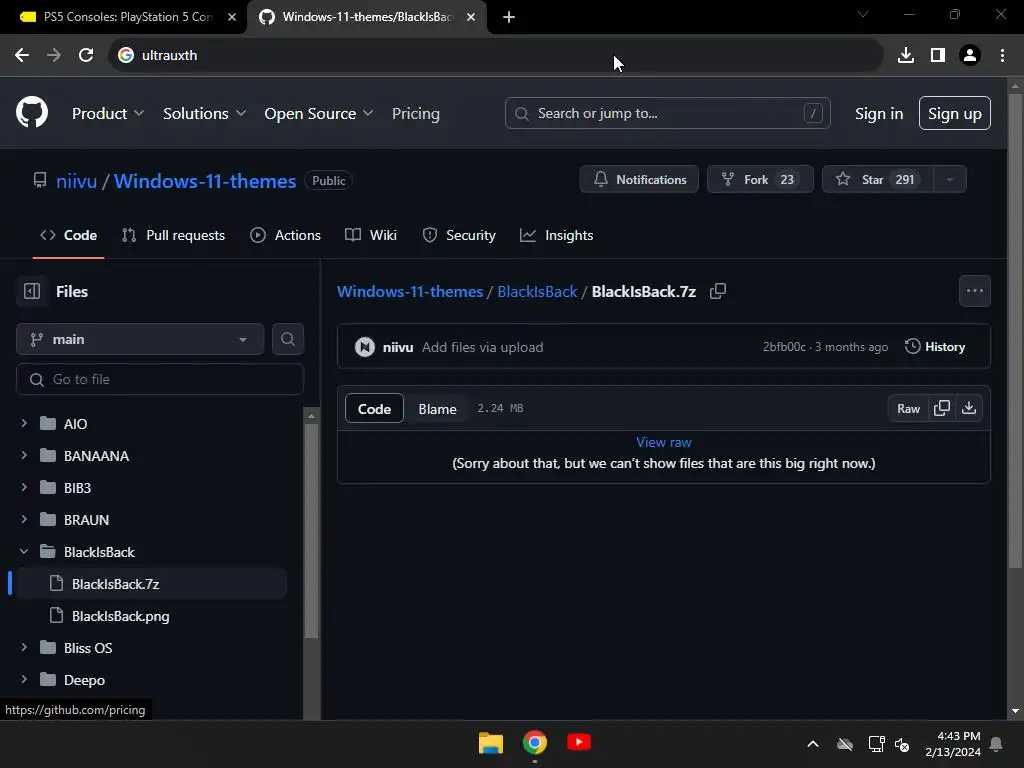Fork the repository
The width and height of the screenshot is (1024, 768).
pyautogui.click(x=760, y=180)
